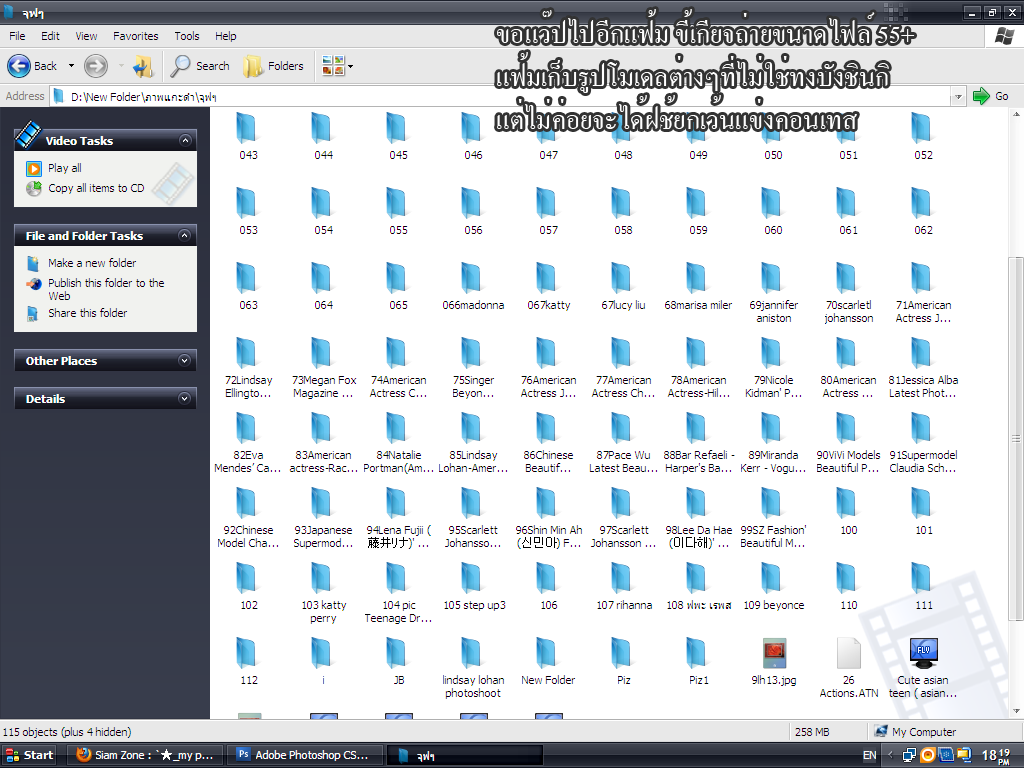Click the Play all link
1024x768 pixels.
click(x=65, y=168)
